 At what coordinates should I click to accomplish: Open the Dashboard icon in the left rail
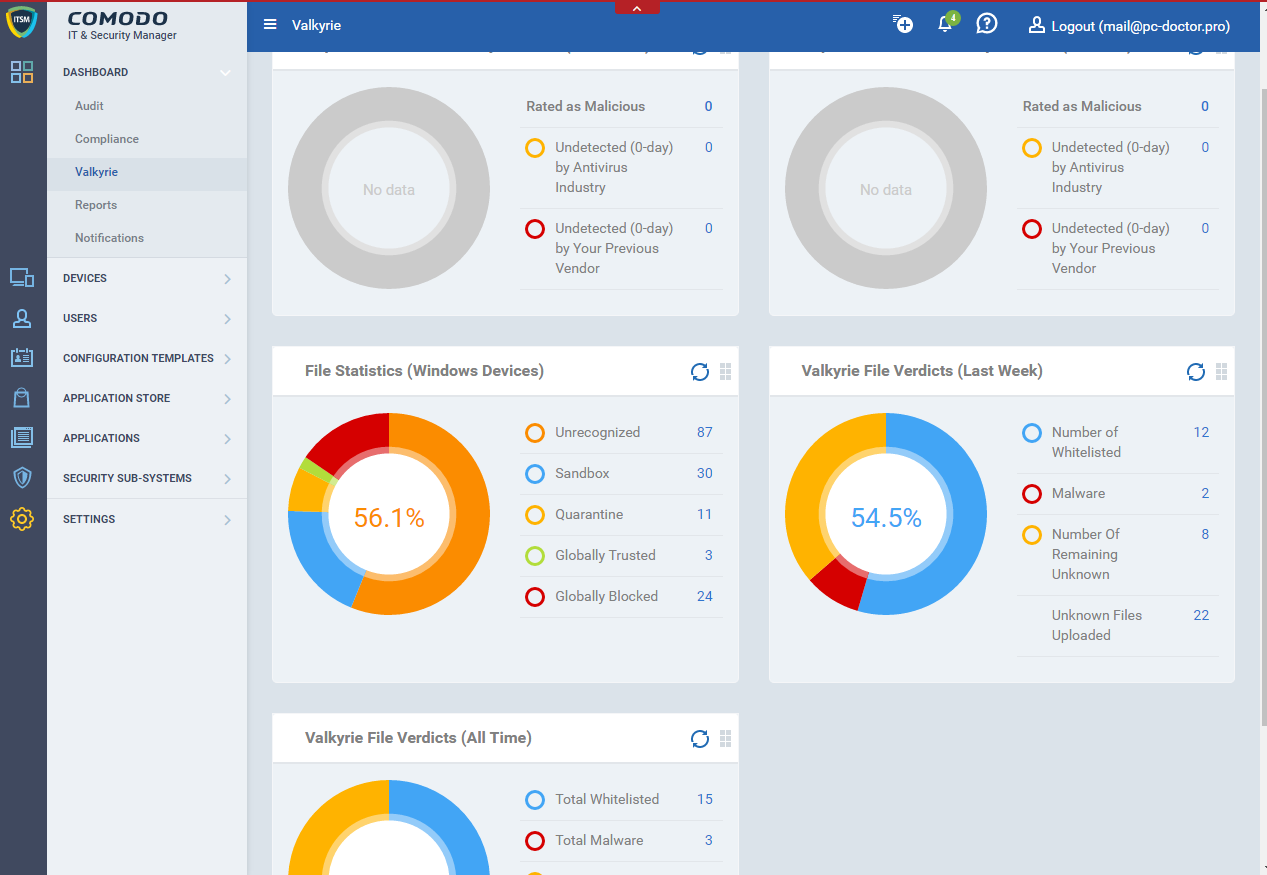click(x=22, y=72)
